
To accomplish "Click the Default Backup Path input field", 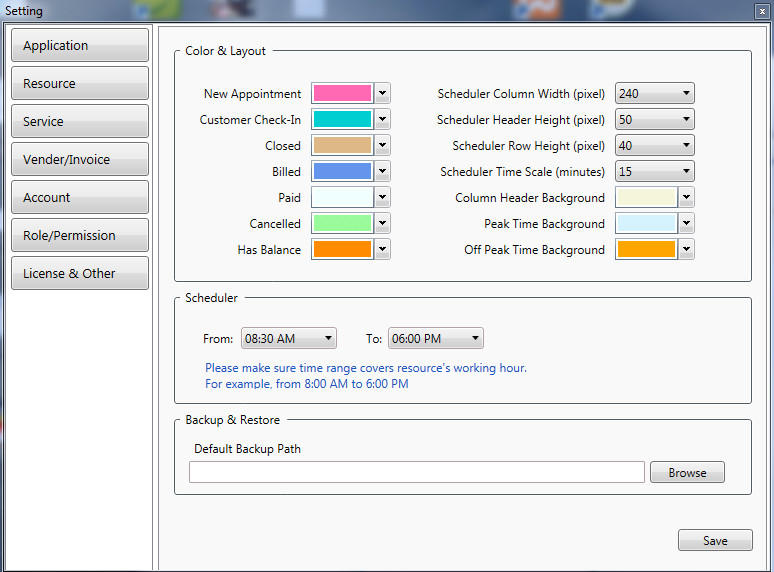I will click(x=417, y=472).
